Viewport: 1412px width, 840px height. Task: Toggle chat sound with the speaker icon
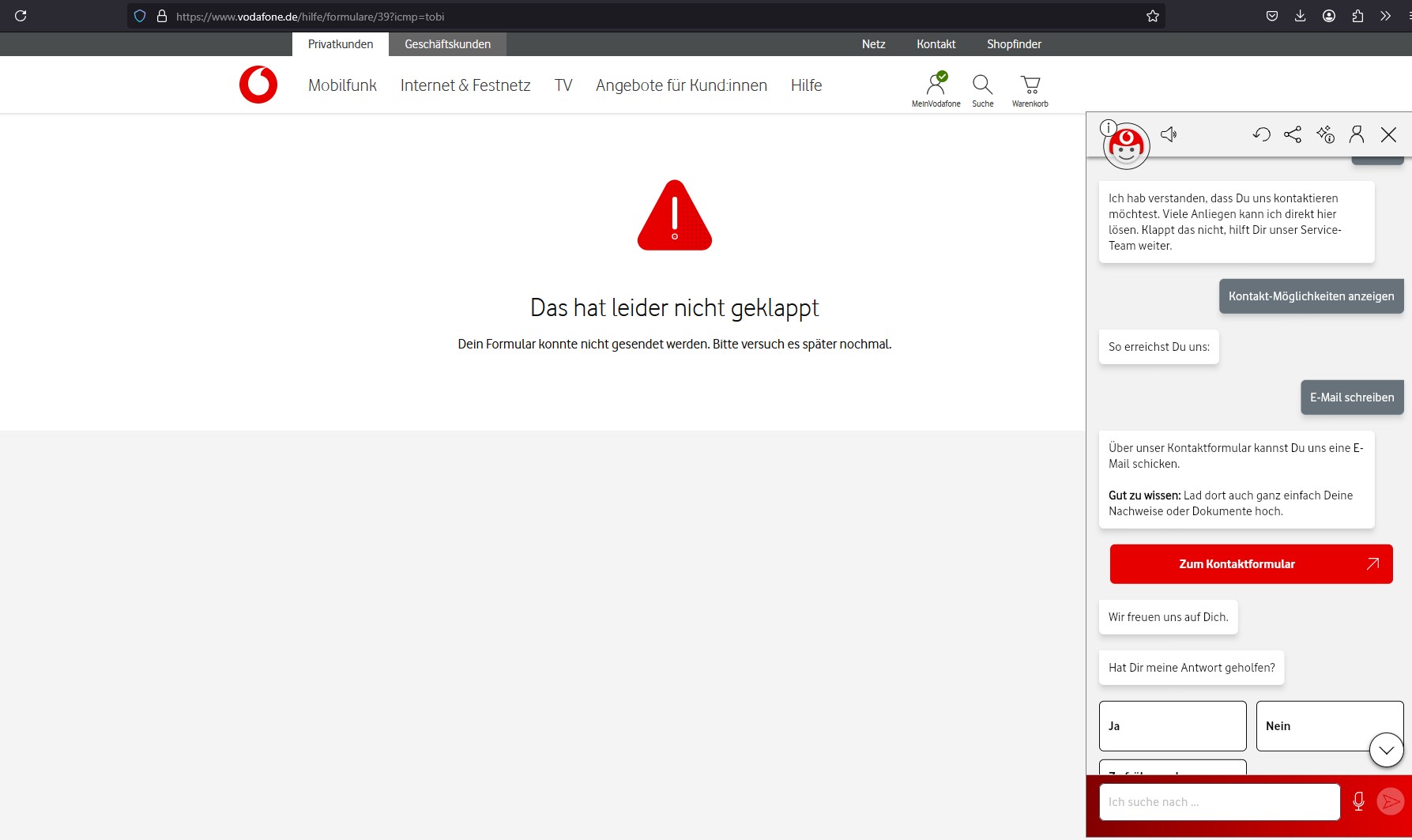(x=1169, y=134)
